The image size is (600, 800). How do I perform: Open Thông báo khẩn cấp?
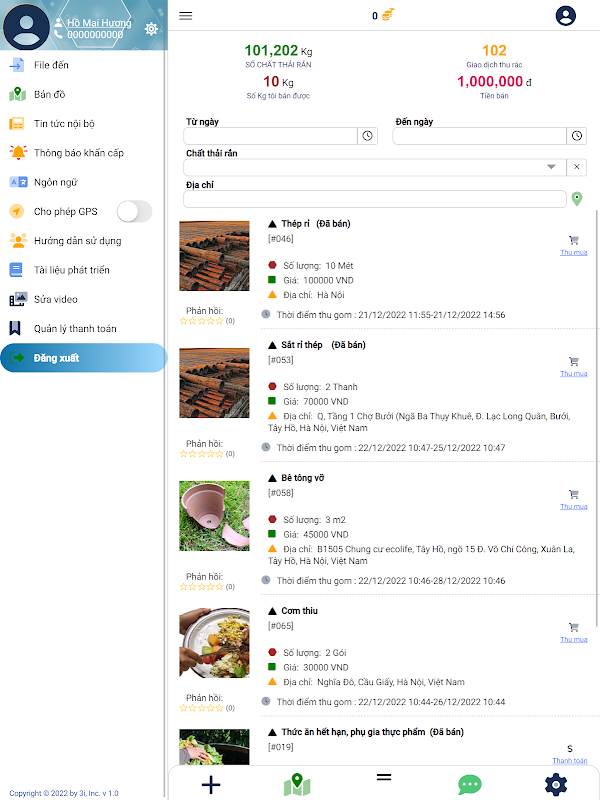pyautogui.click(x=82, y=153)
